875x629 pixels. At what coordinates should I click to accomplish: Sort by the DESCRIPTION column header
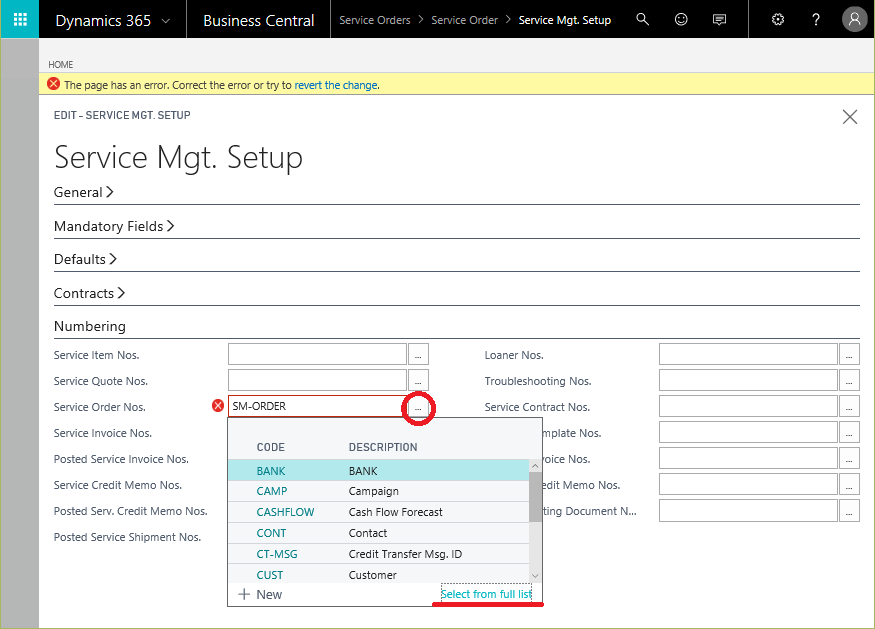tap(383, 447)
